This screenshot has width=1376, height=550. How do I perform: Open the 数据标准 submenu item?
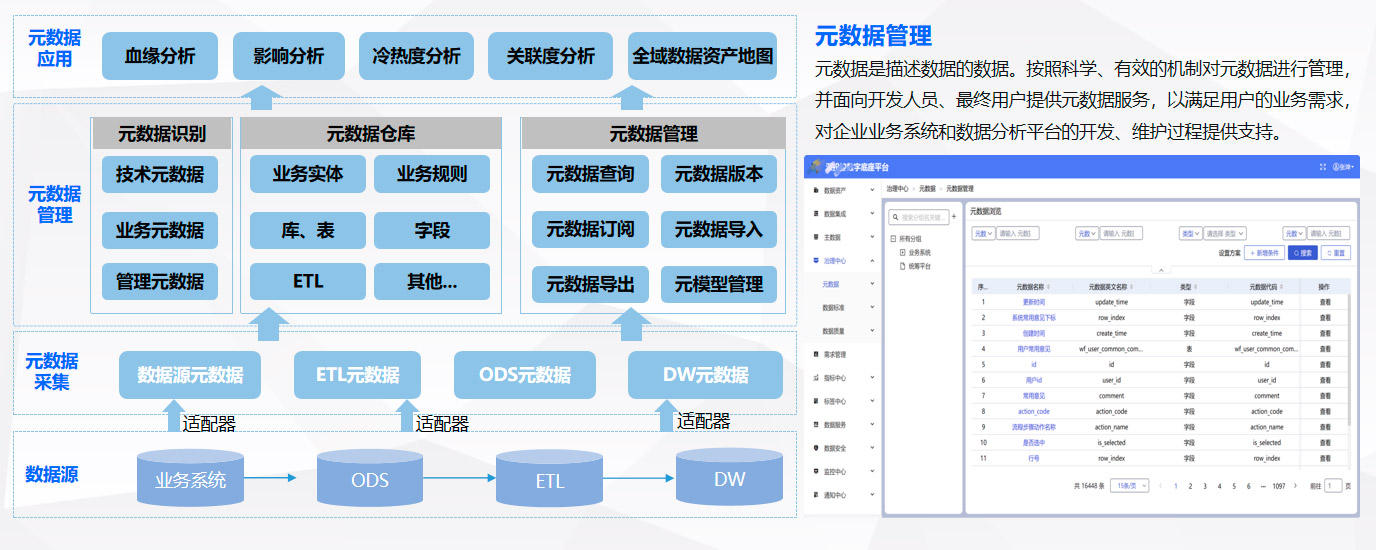click(833, 307)
